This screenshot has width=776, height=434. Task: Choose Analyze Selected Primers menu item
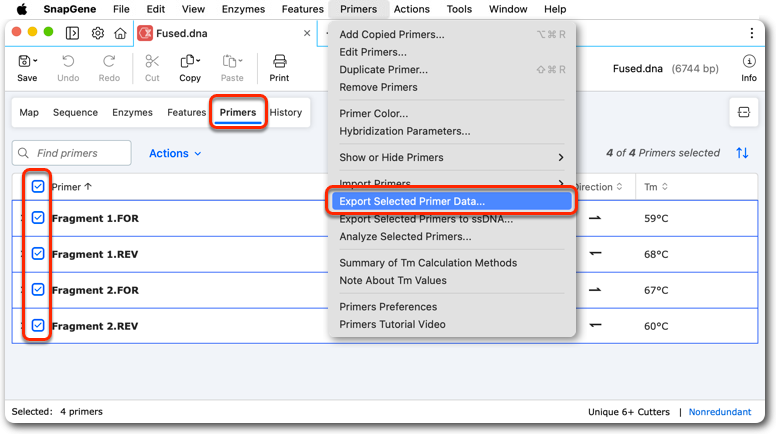[452, 237]
